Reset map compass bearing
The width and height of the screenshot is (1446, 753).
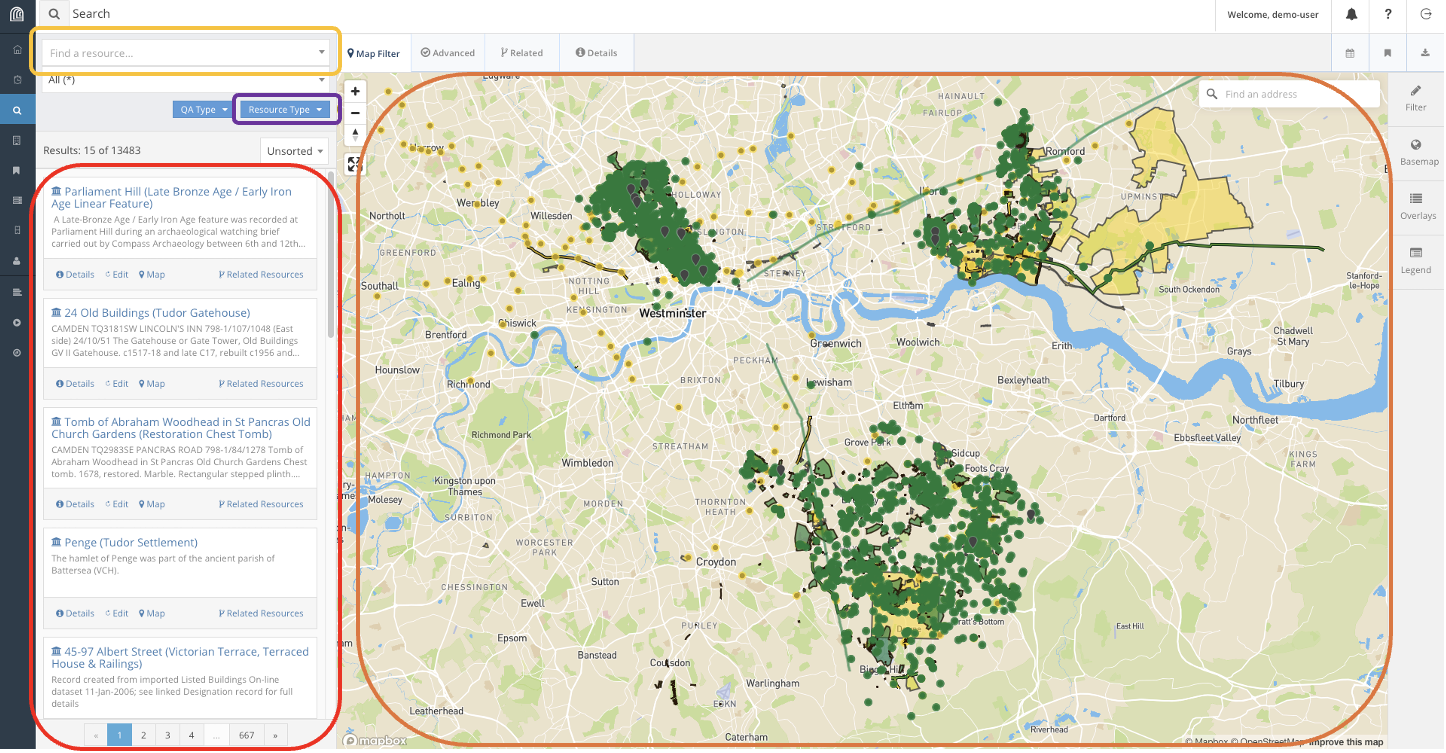(355, 135)
